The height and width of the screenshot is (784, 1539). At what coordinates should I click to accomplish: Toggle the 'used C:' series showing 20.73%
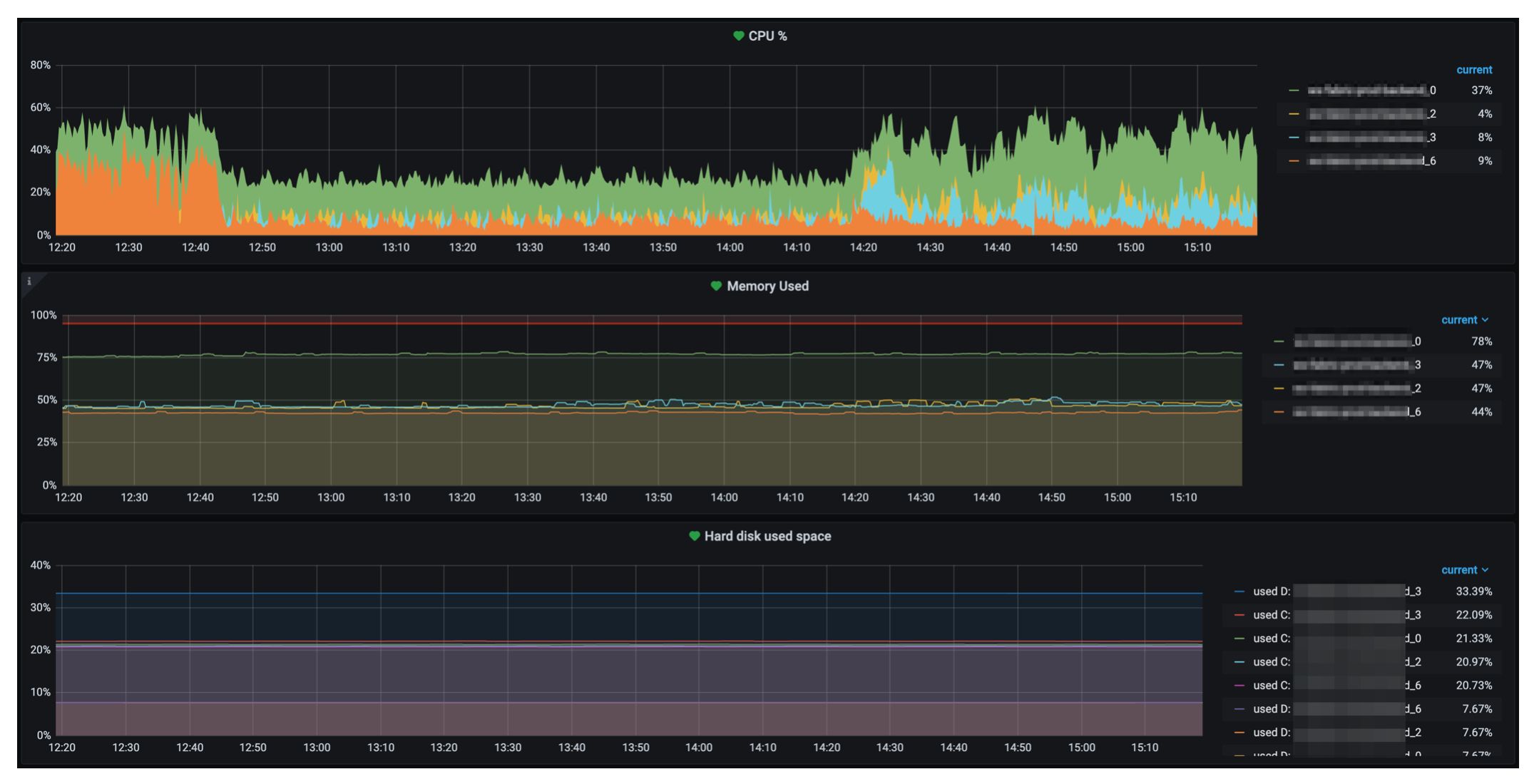1334,686
